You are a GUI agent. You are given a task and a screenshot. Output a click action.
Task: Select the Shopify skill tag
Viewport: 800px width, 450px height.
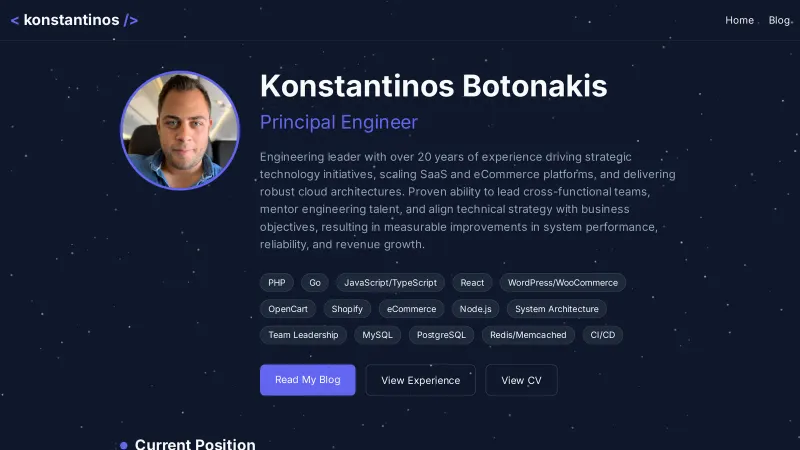point(347,309)
